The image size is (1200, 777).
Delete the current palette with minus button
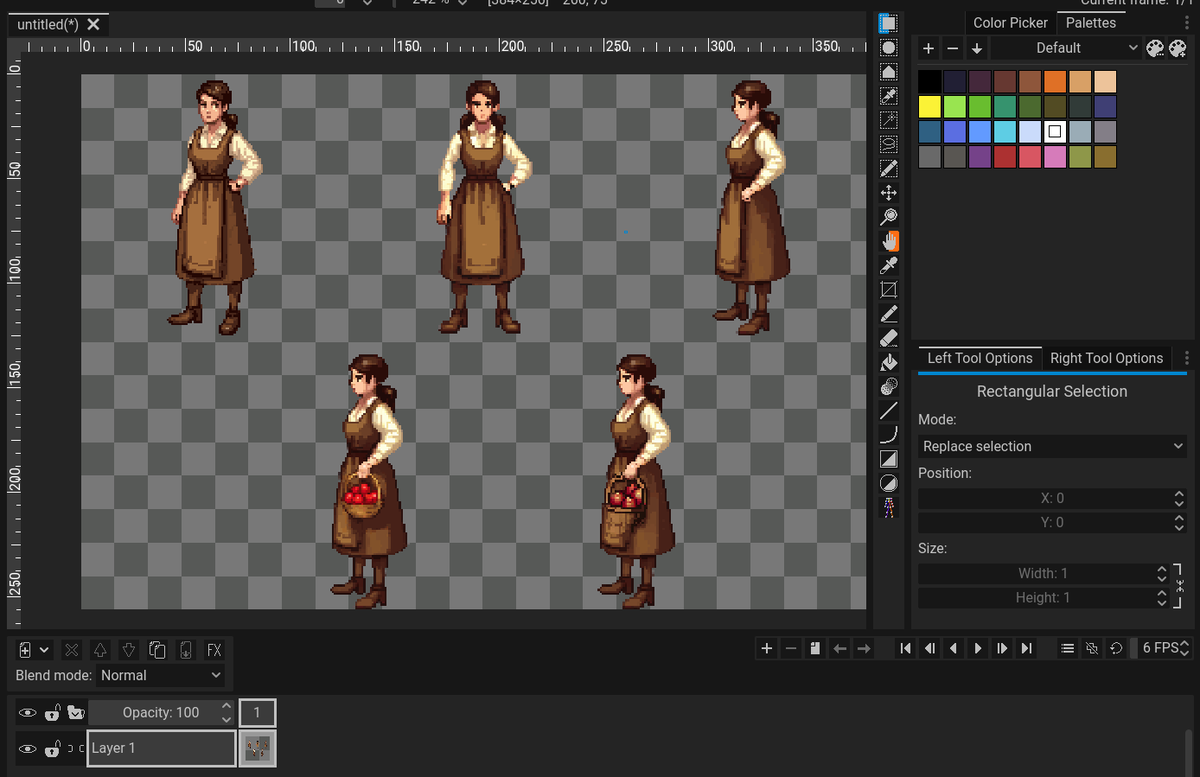pos(953,48)
